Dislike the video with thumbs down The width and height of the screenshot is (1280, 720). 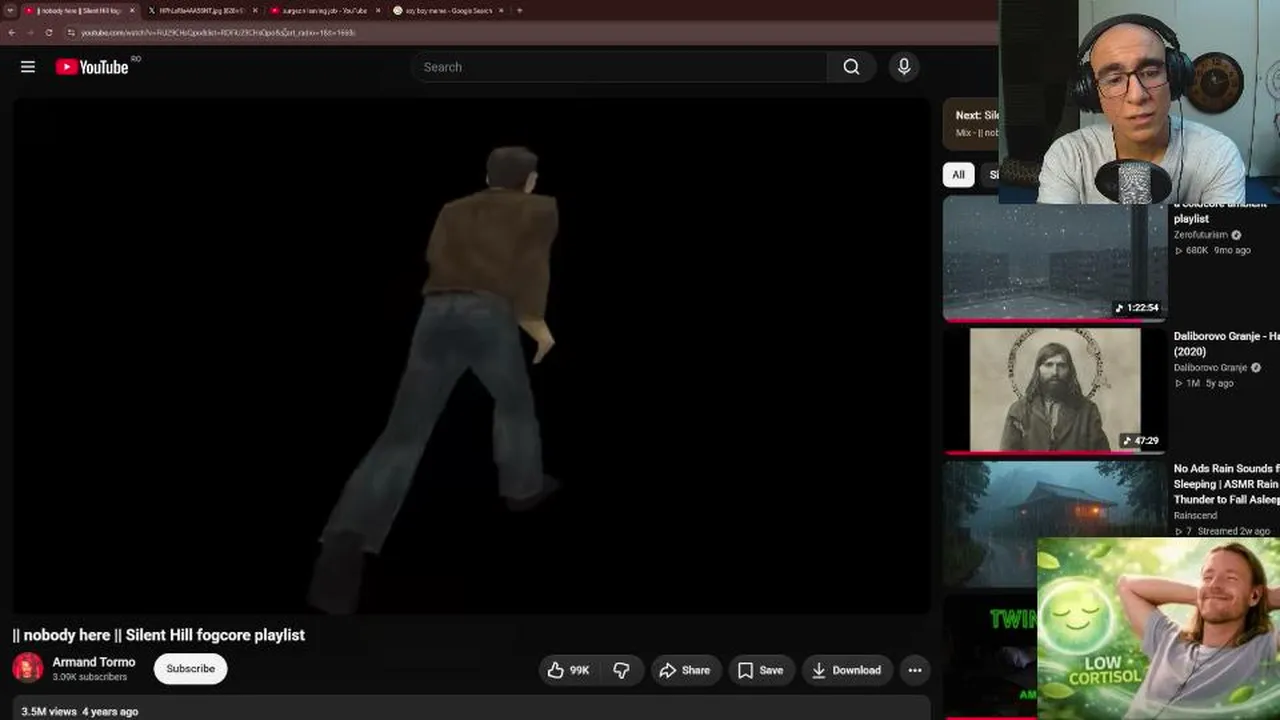point(621,670)
